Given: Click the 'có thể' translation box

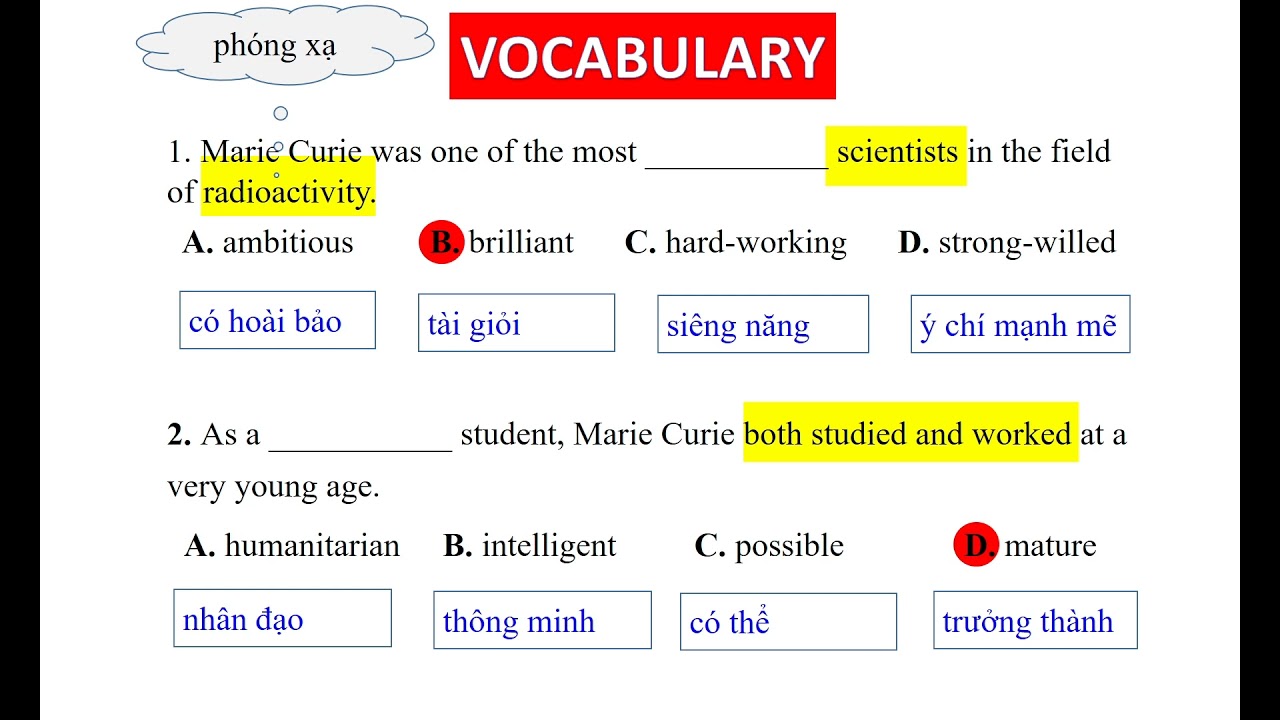Looking at the screenshot, I should pos(788,621).
